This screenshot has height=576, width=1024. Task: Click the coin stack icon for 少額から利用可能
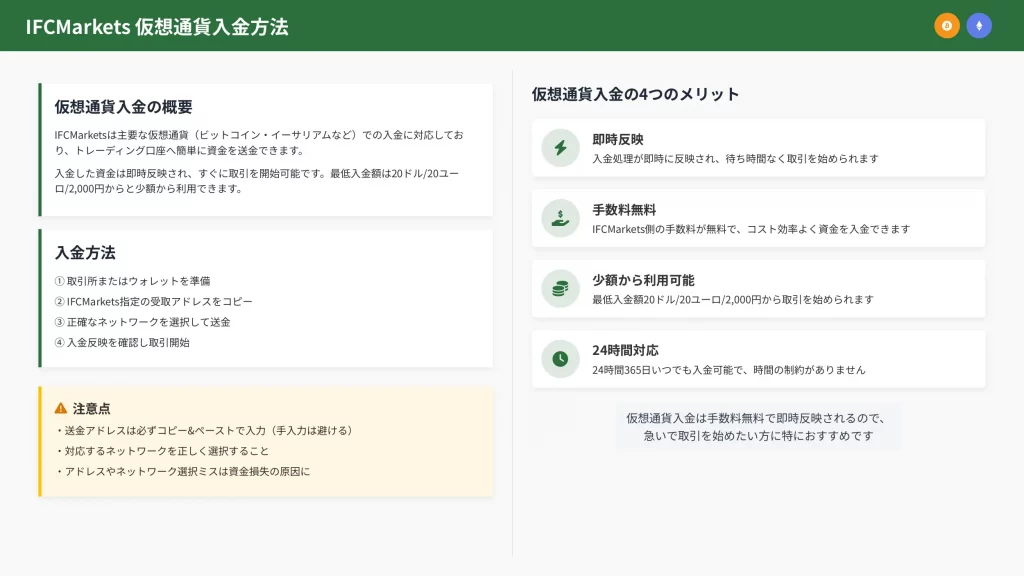[x=560, y=288]
